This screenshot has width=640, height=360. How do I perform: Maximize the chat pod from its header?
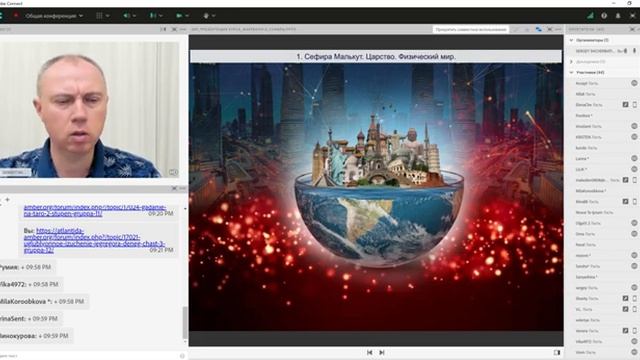[x=174, y=188]
